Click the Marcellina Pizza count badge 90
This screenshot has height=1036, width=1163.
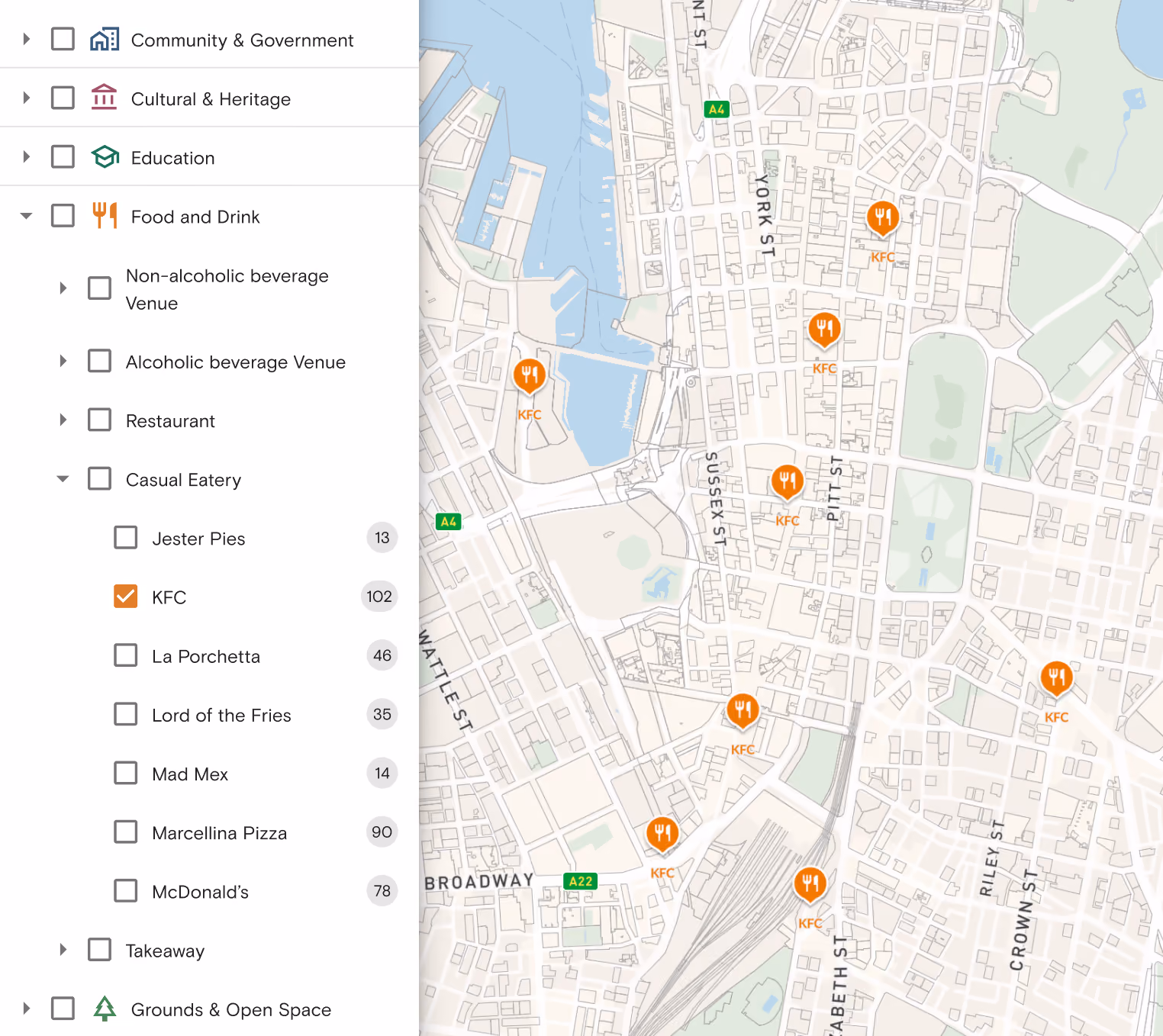coord(382,832)
